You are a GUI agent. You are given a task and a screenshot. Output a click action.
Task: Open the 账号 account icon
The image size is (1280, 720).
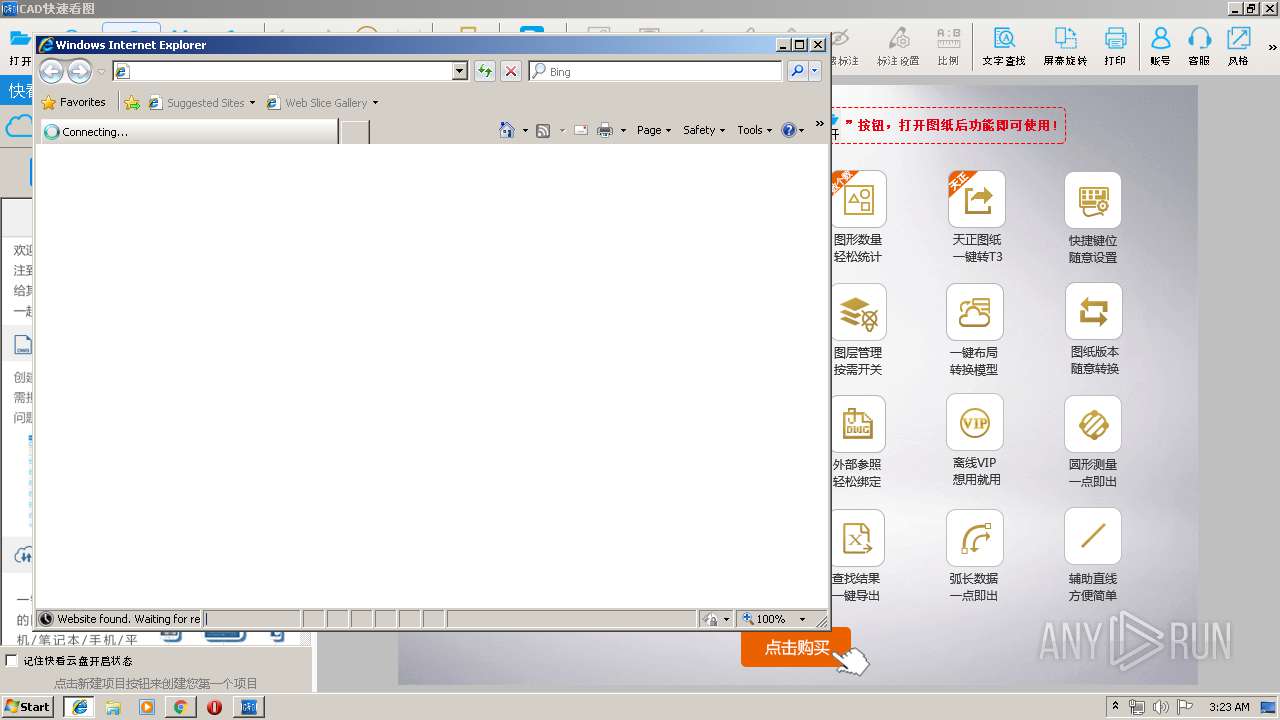click(1160, 46)
